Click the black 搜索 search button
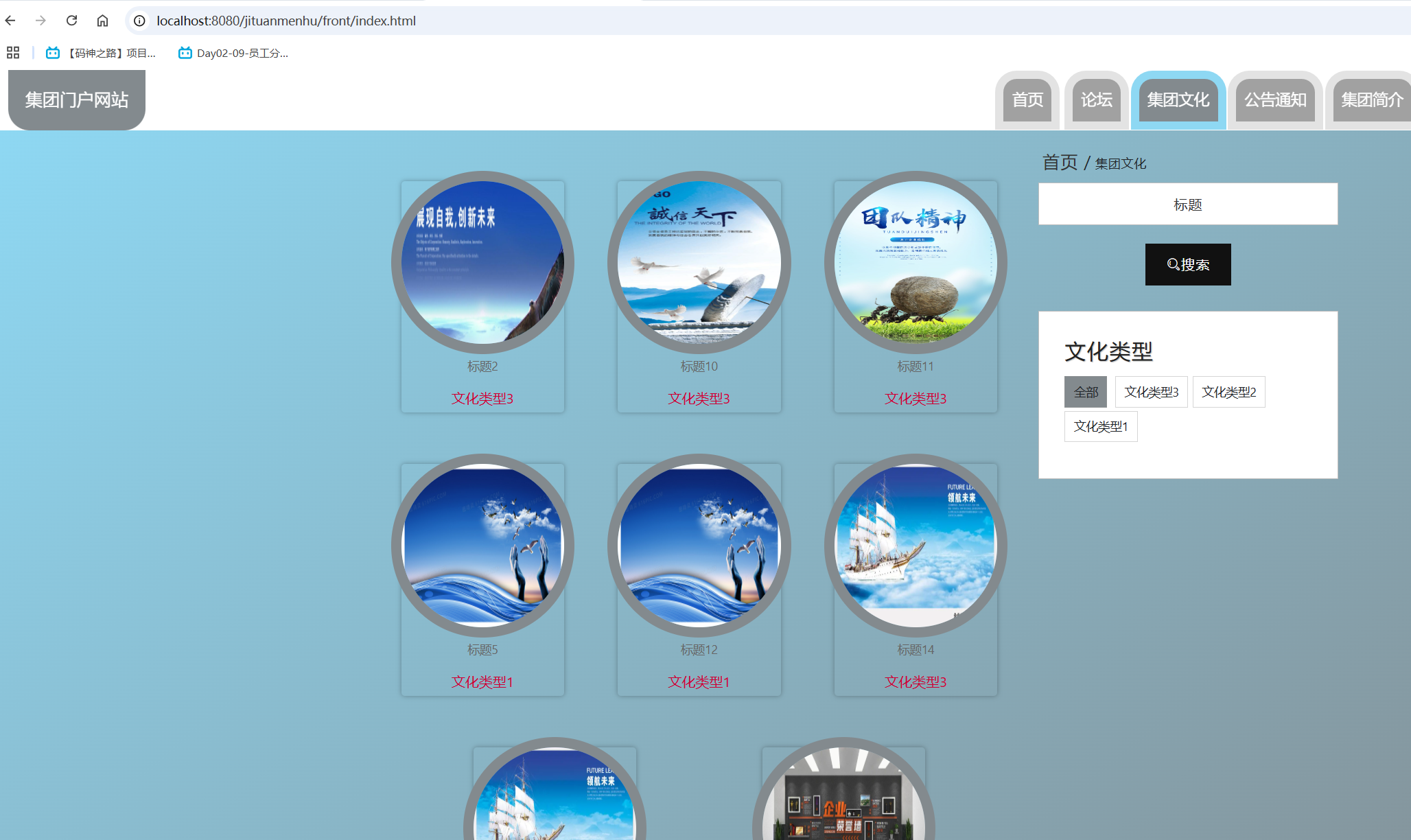The width and height of the screenshot is (1411, 840). tap(1188, 264)
